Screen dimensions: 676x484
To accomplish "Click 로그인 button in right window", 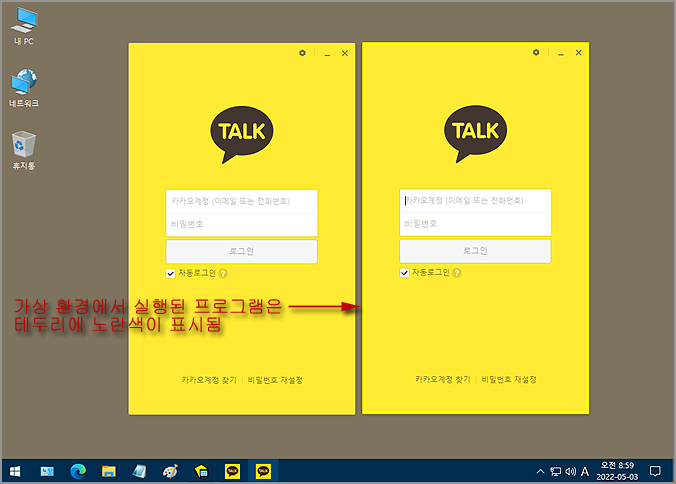I will (x=476, y=250).
